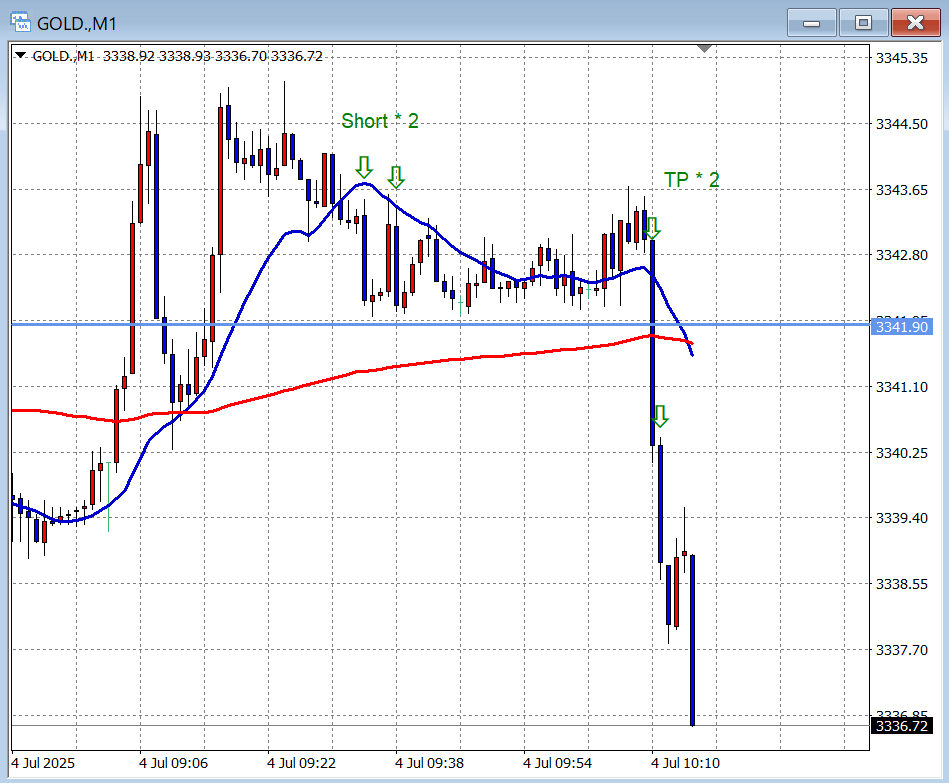Screen dimensions: 949x783
Task: Select the 'TP * 2' text label
Action: tap(692, 180)
